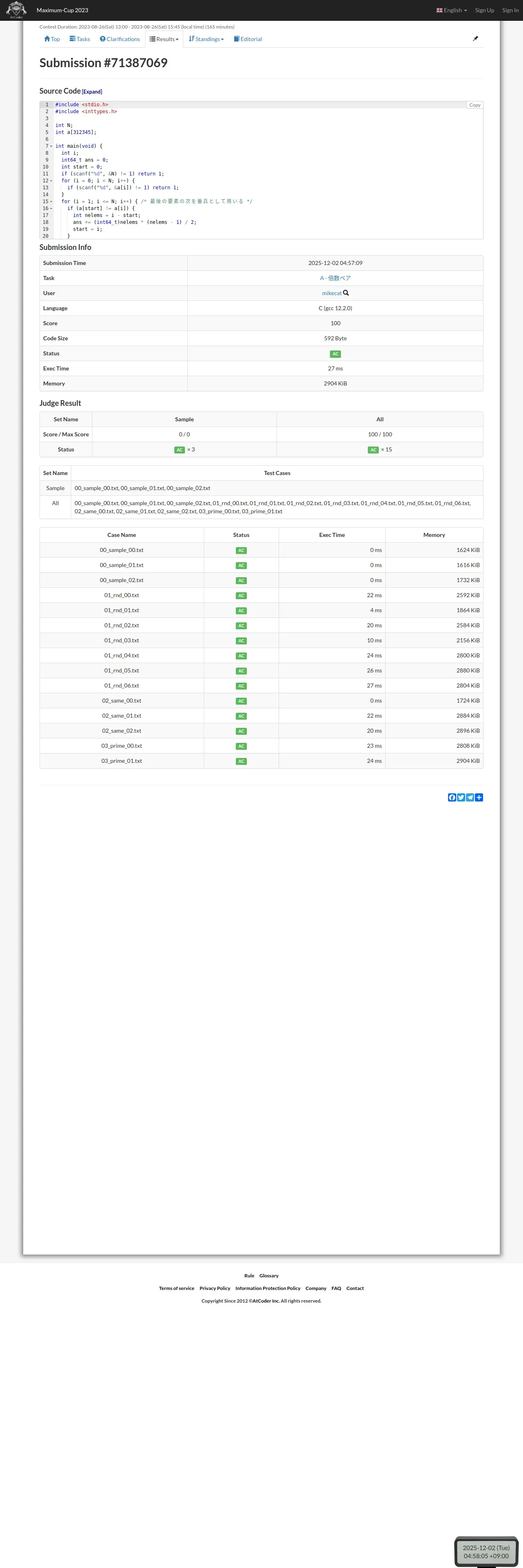Screen dimensions: 523x1568
Task: Click the All set AC badge
Action: tap(373, 450)
